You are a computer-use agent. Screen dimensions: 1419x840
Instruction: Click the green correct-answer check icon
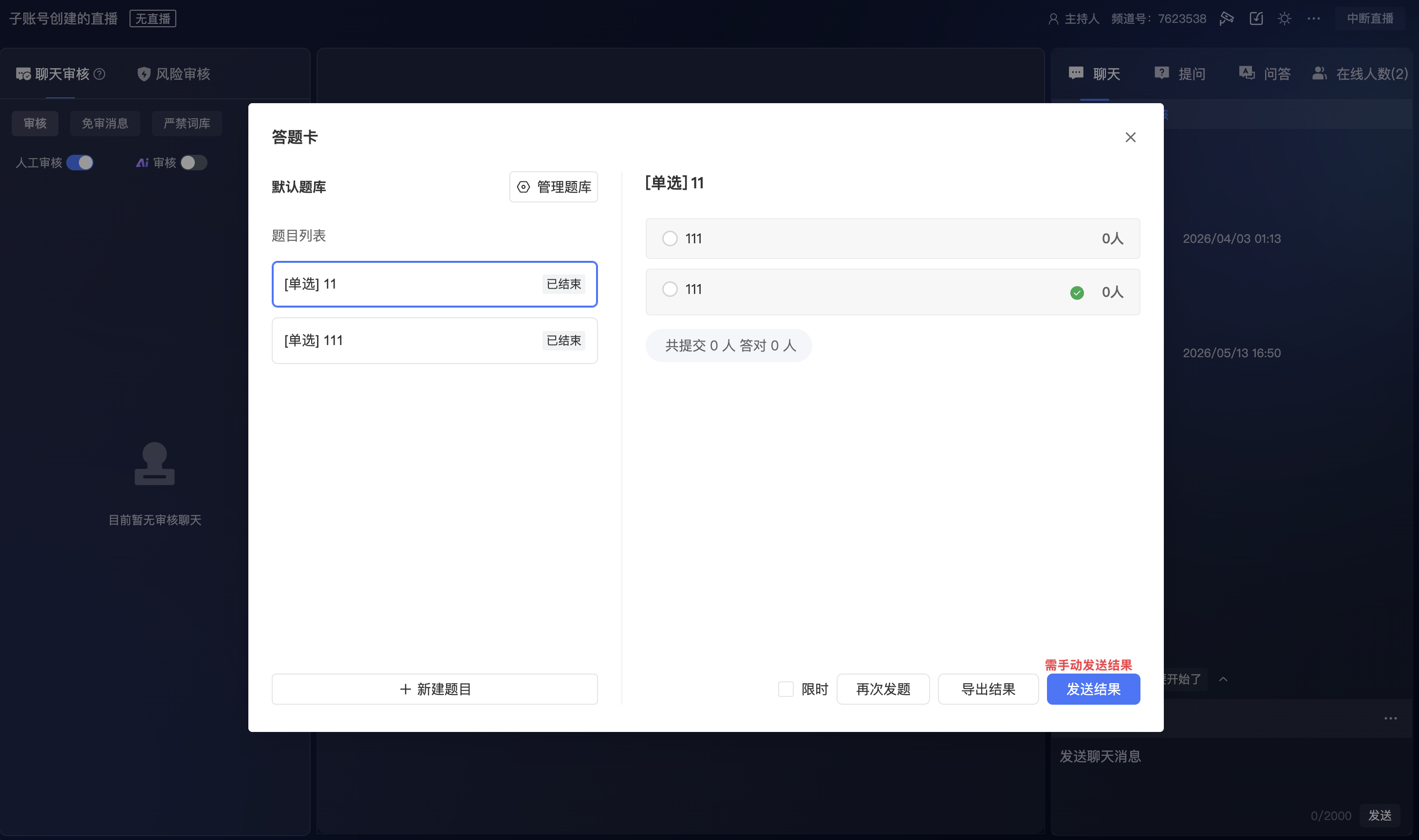click(1077, 292)
